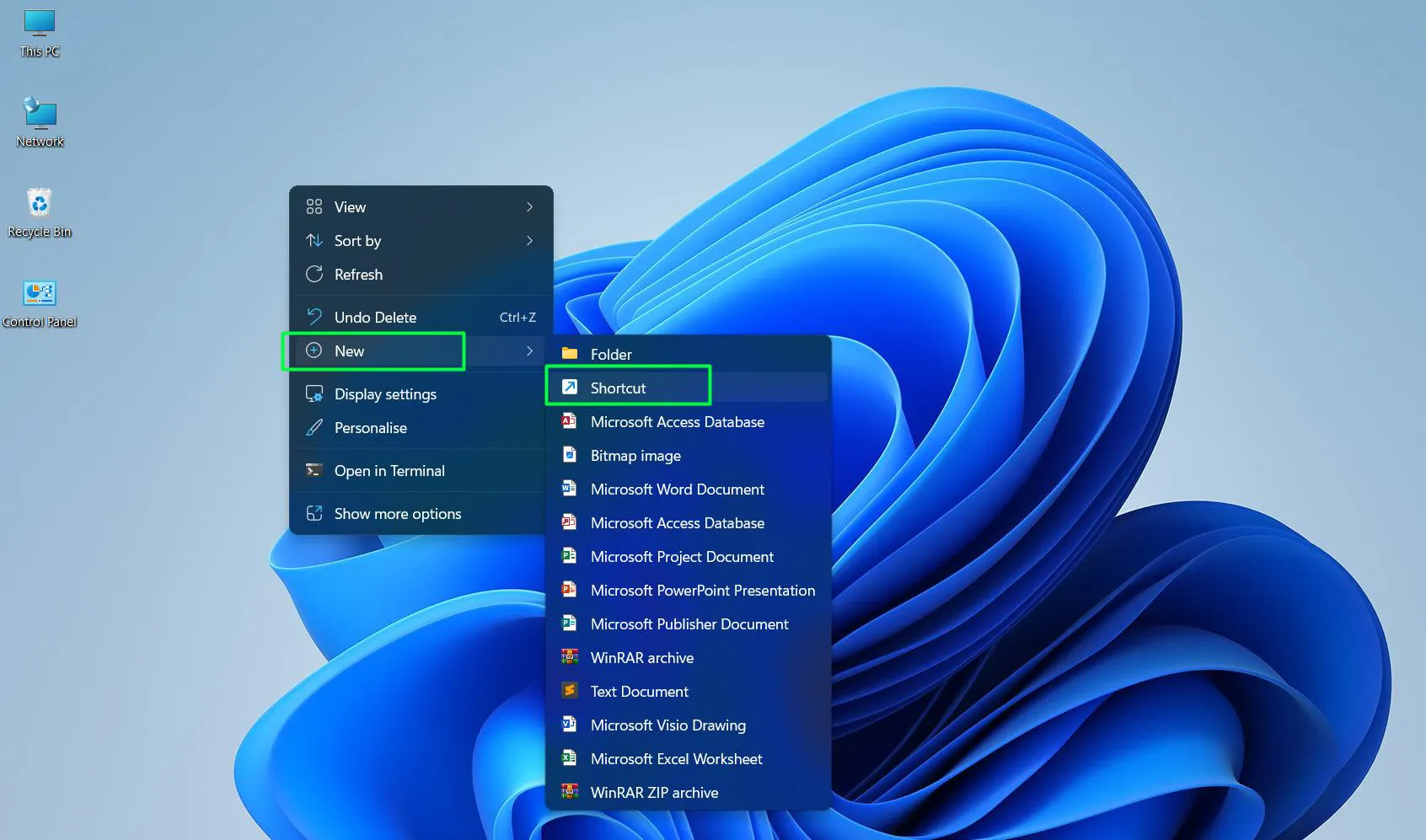Create a new Microsoft Visio Drawing
This screenshot has width=1426, height=840.
(667, 725)
